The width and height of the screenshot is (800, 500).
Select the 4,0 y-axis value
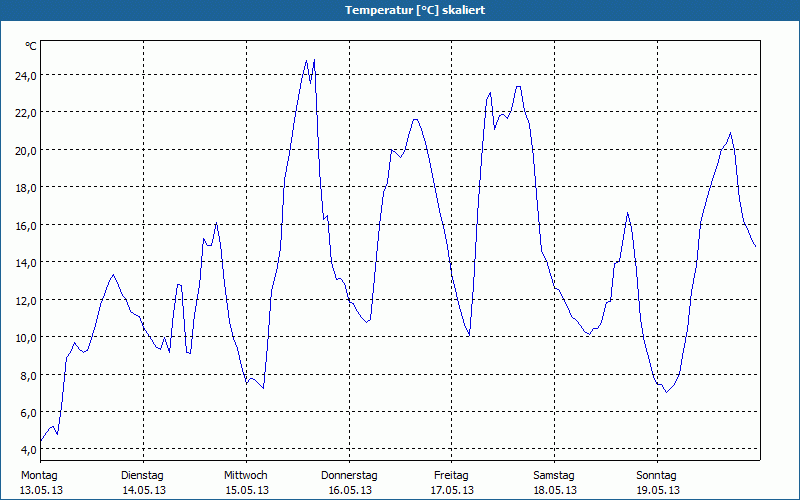click(x=28, y=450)
